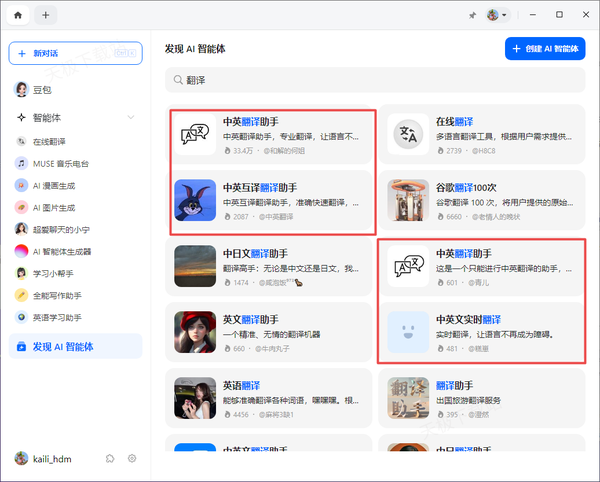Click 创建 AI 智能体 button

coord(545,48)
